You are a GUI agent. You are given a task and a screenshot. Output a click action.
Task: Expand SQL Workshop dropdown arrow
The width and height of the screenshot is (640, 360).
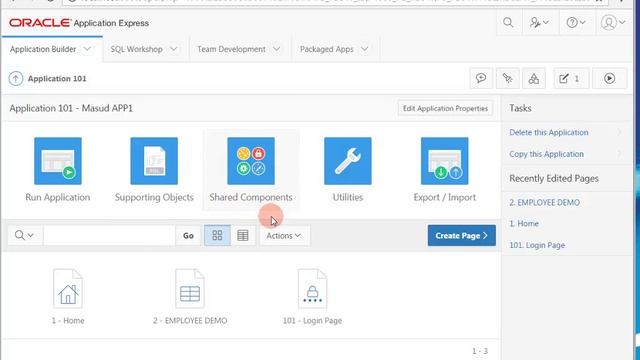pos(174,49)
